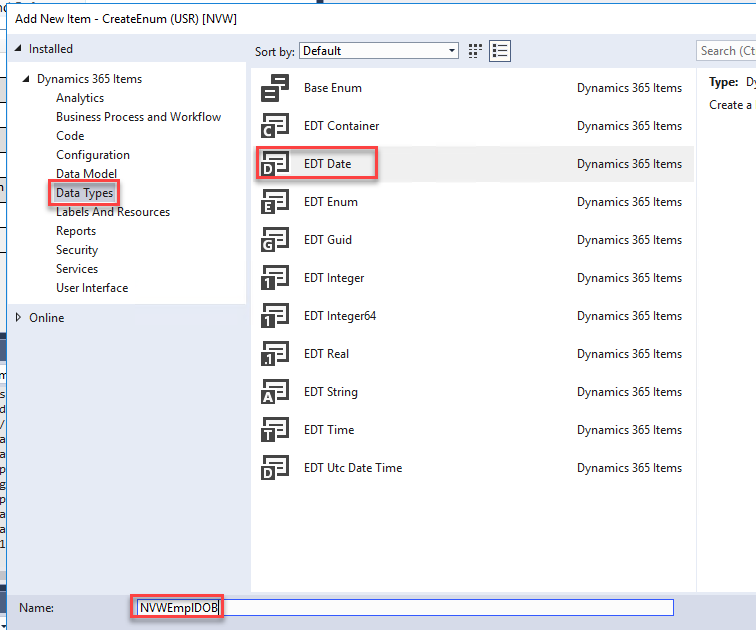Select the EDT Integer icon
Viewport: 756px width, 630px height.
coord(275,278)
